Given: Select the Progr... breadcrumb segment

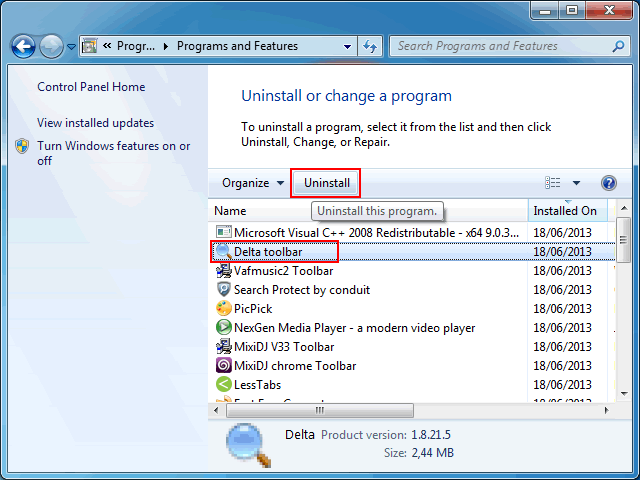Looking at the screenshot, I should [x=136, y=46].
